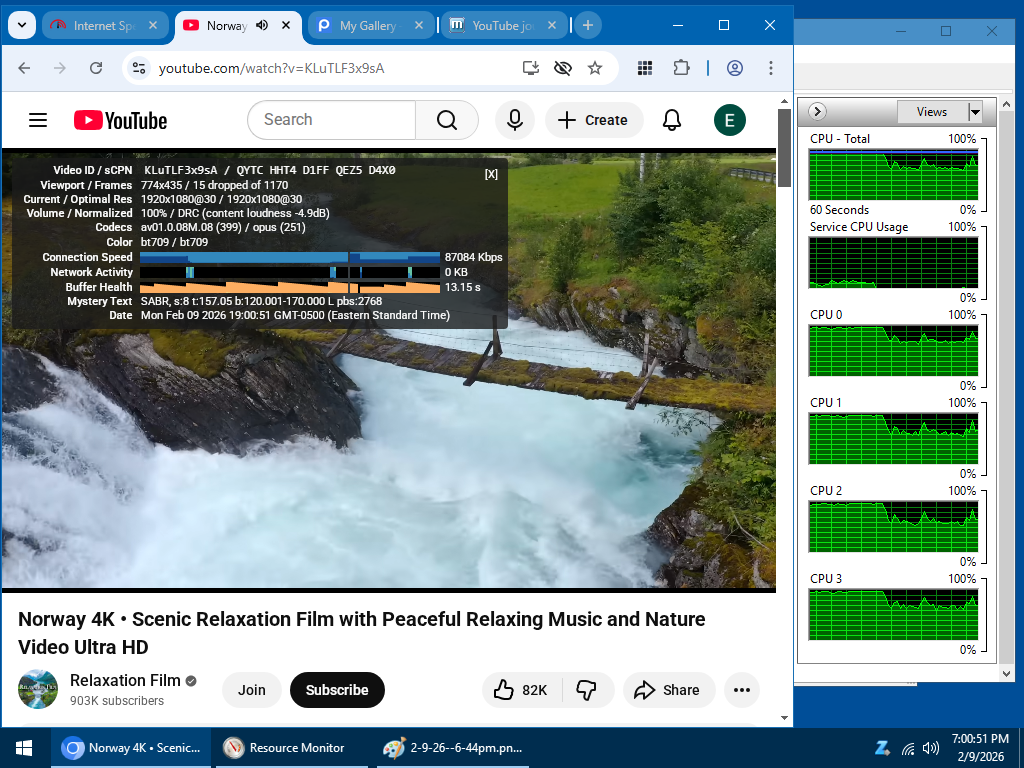Open the YouTube hamburger guide menu
This screenshot has height=768, width=1024.
[38, 120]
